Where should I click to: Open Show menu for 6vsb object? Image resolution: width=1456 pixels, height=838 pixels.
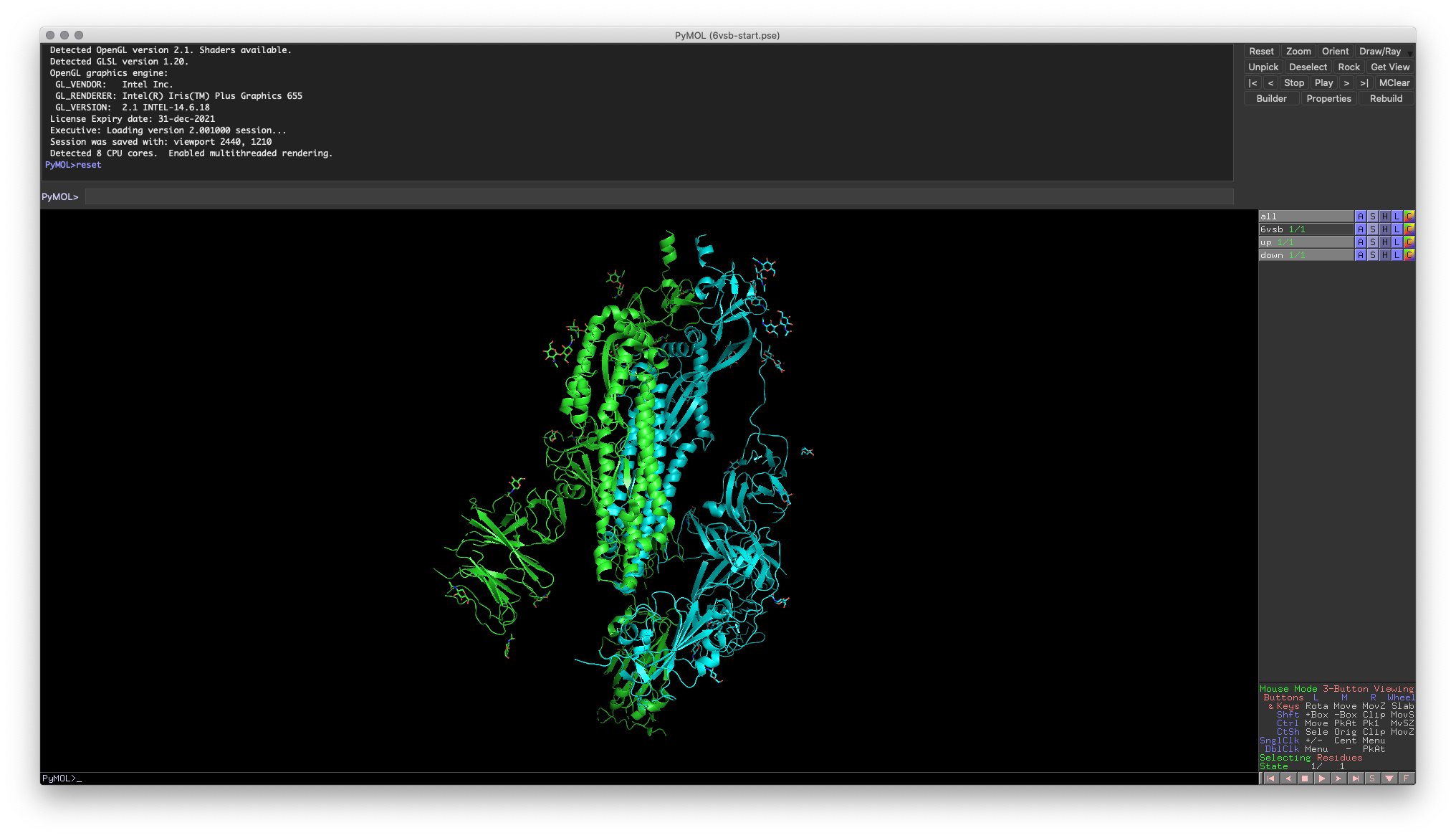coord(1373,229)
